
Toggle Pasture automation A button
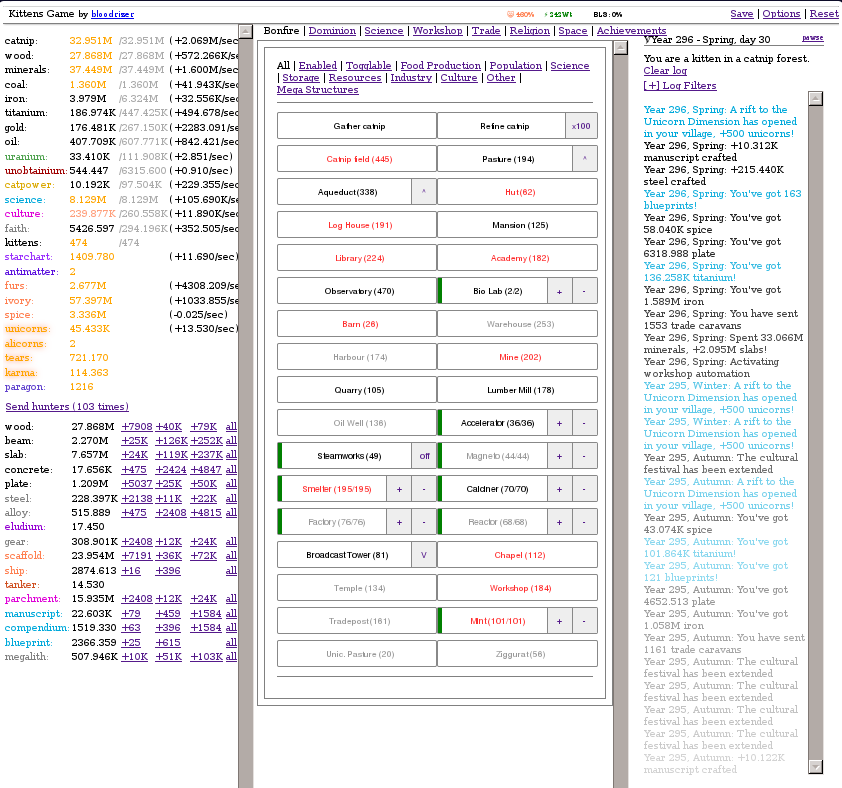(584, 159)
